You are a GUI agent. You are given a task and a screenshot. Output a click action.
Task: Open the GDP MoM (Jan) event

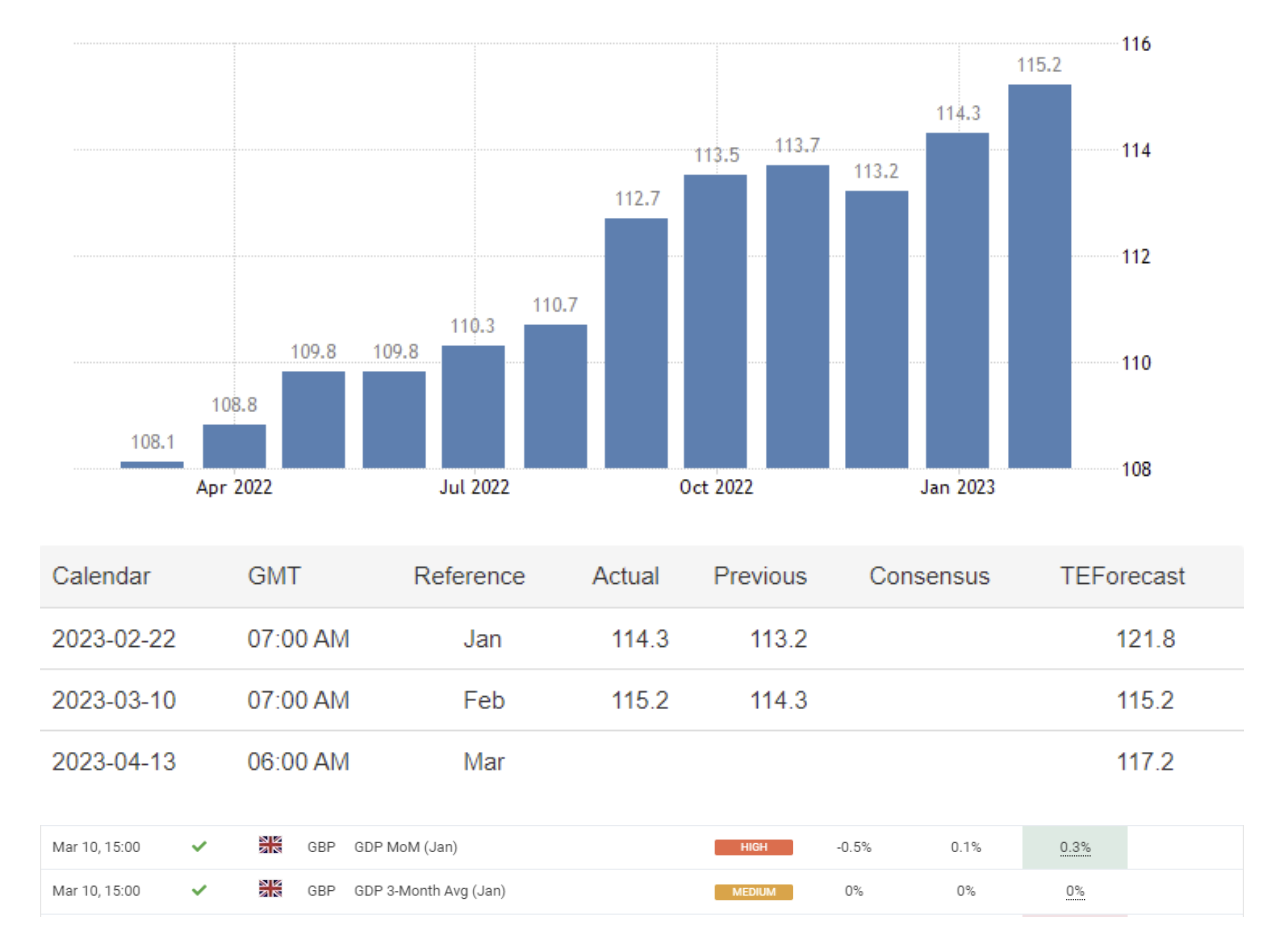click(405, 847)
